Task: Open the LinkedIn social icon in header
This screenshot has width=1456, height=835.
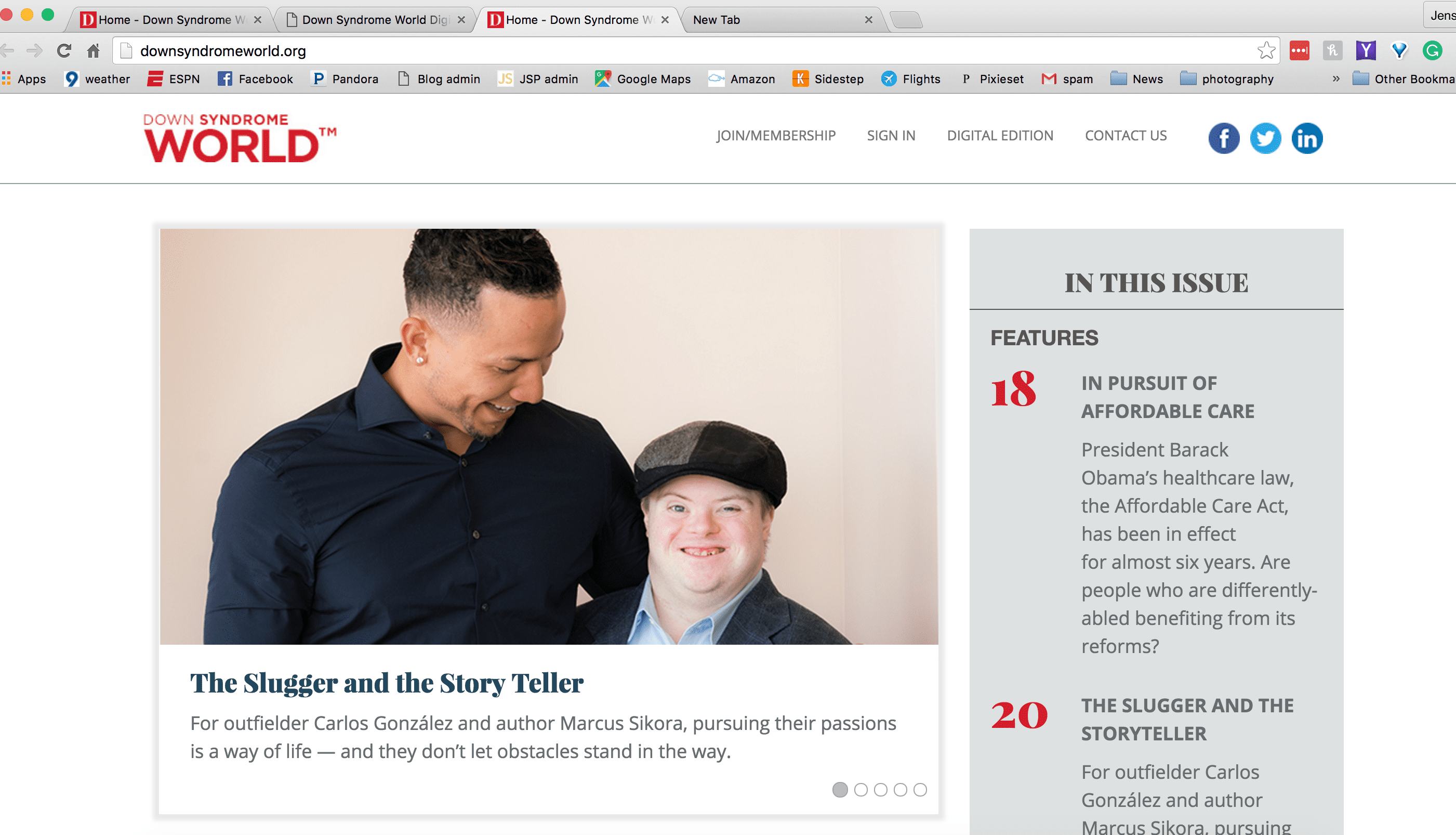Action: point(1307,138)
